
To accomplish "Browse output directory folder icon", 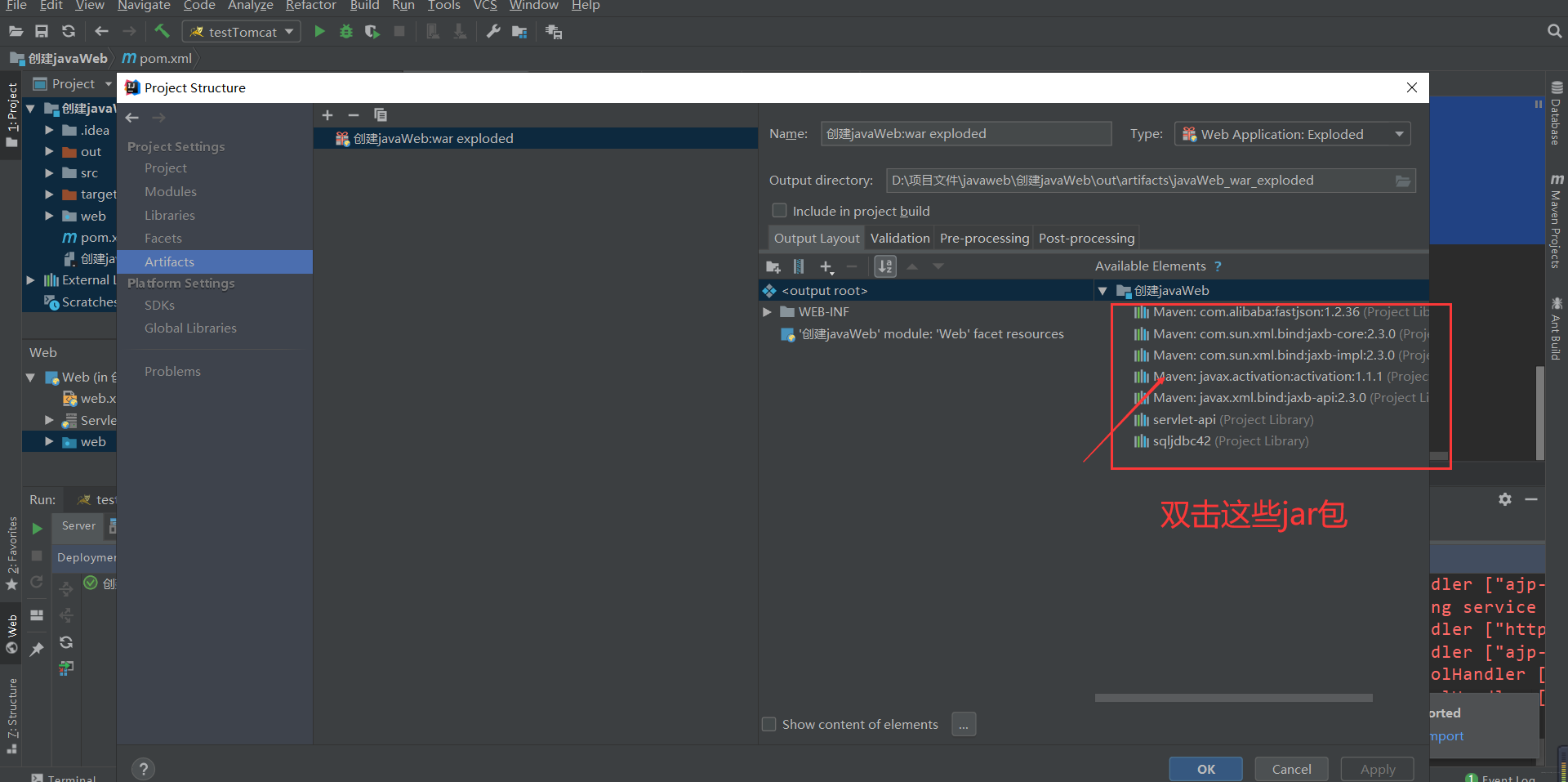I will click(x=1402, y=181).
